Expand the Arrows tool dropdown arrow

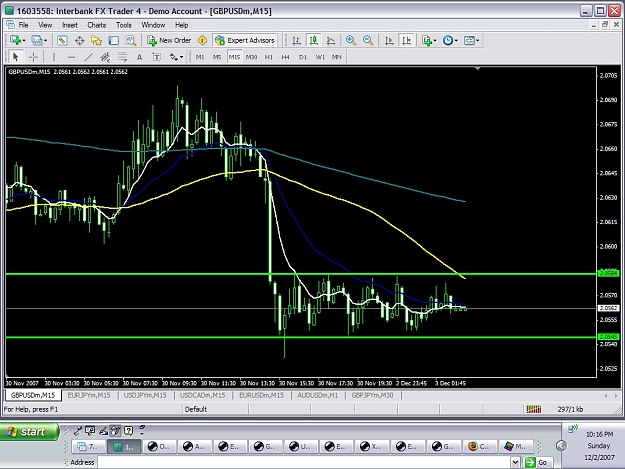coord(181,57)
